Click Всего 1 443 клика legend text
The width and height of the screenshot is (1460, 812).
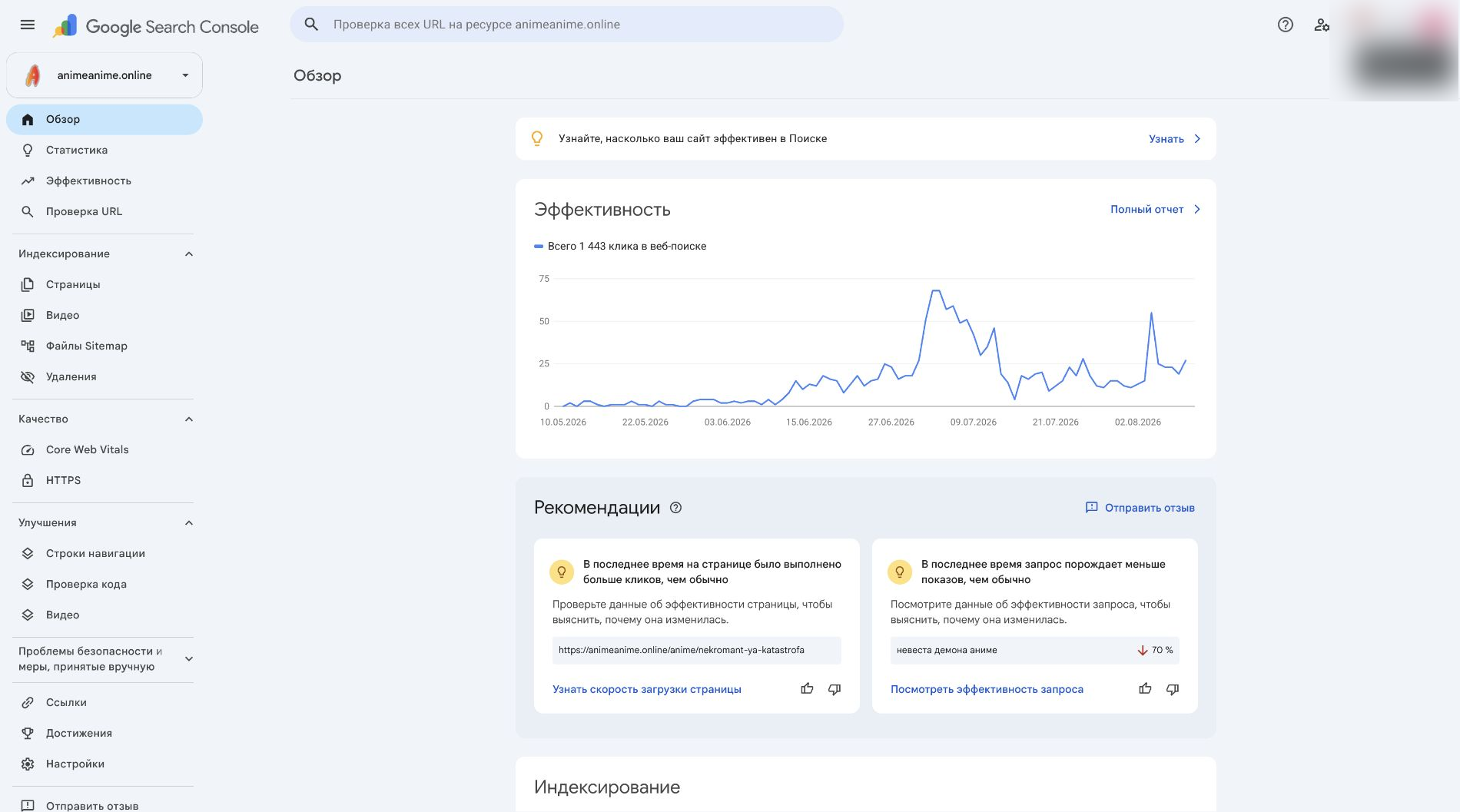click(627, 246)
